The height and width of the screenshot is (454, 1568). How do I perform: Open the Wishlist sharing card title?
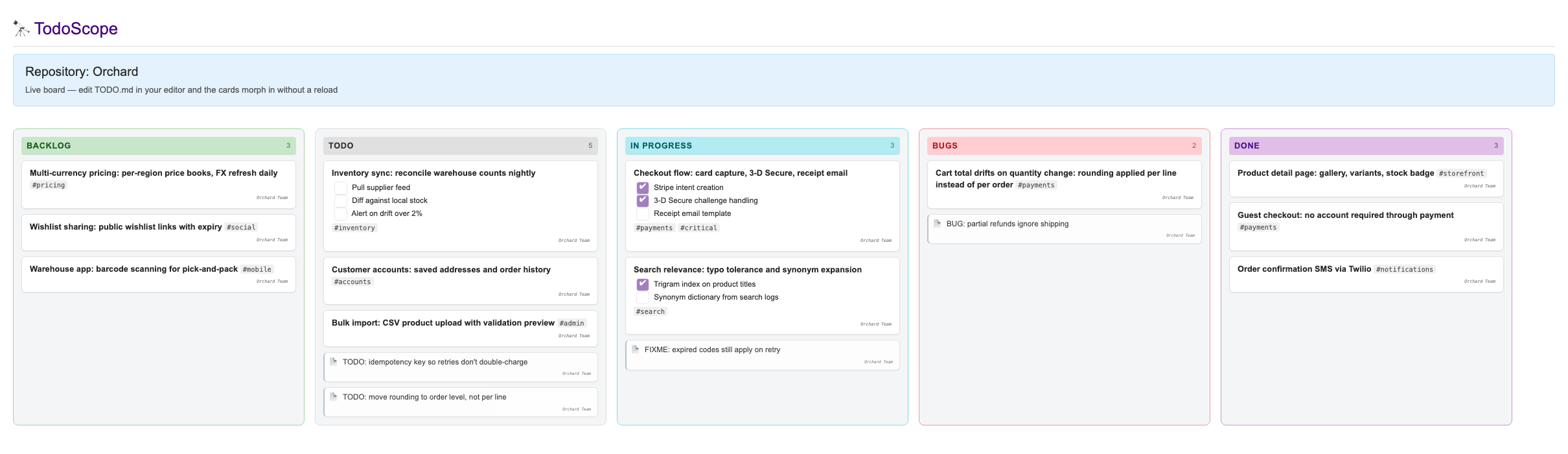pyautogui.click(x=126, y=227)
